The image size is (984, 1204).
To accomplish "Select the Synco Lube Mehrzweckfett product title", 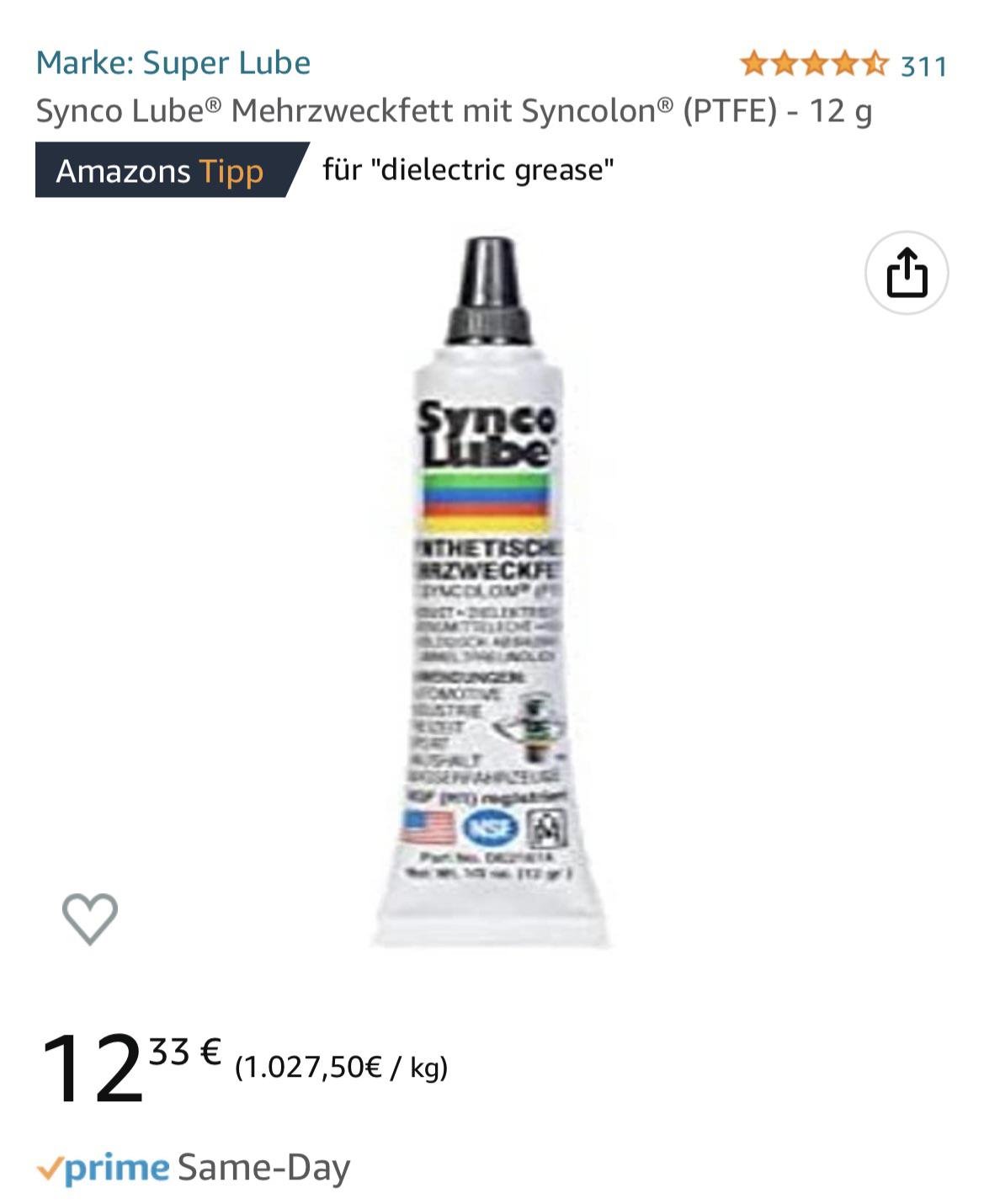I will pos(454,111).
